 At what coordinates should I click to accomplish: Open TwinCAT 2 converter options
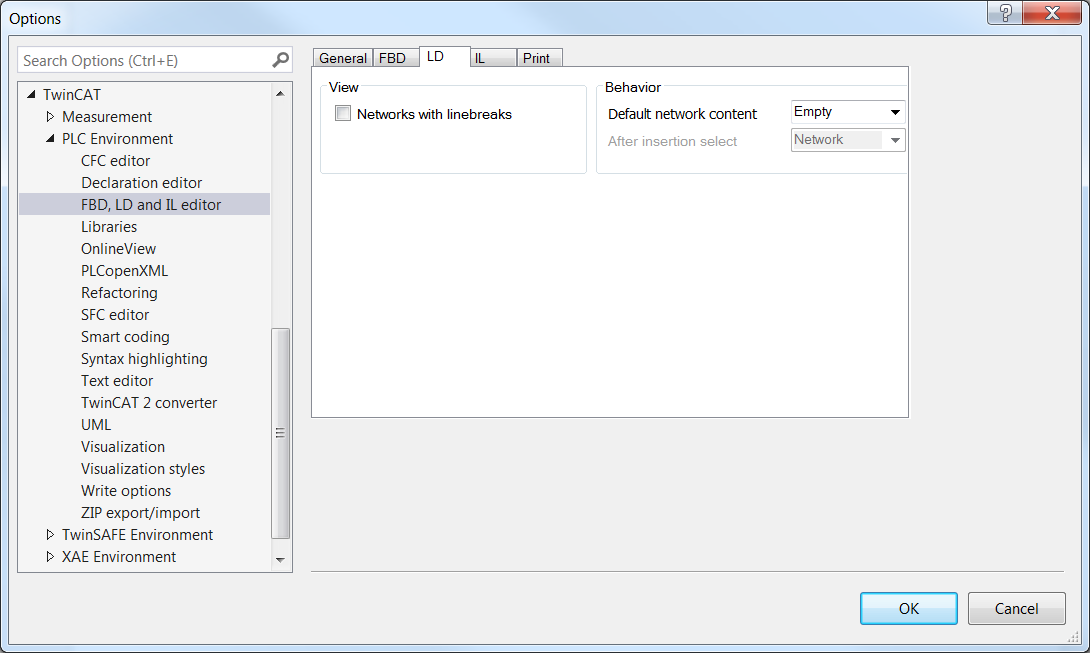coord(149,403)
